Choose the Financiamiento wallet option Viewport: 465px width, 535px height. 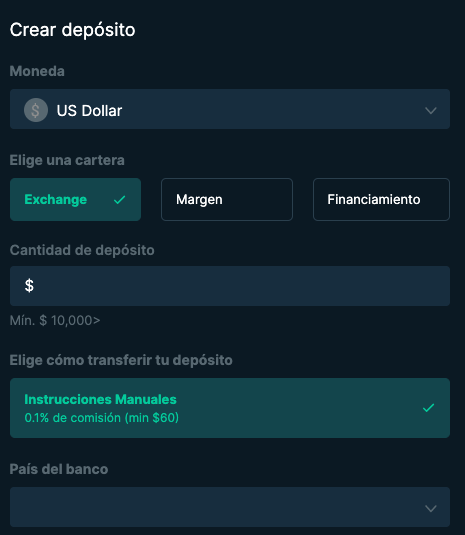pyautogui.click(x=381, y=199)
